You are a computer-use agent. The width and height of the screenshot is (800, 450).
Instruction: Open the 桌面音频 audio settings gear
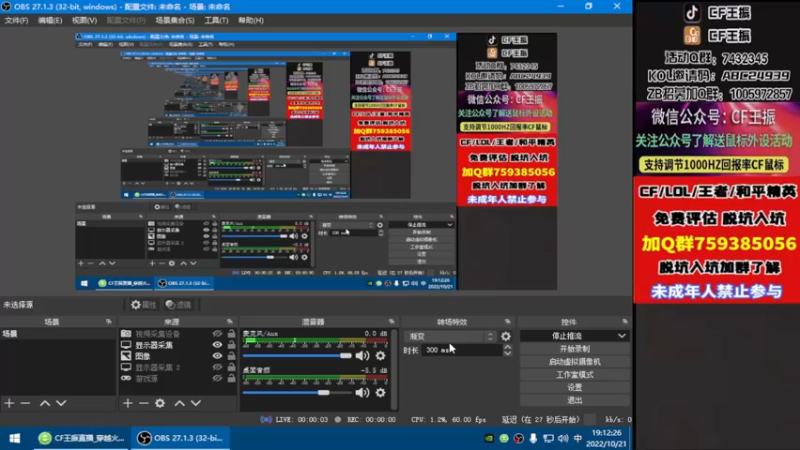pyautogui.click(x=381, y=392)
